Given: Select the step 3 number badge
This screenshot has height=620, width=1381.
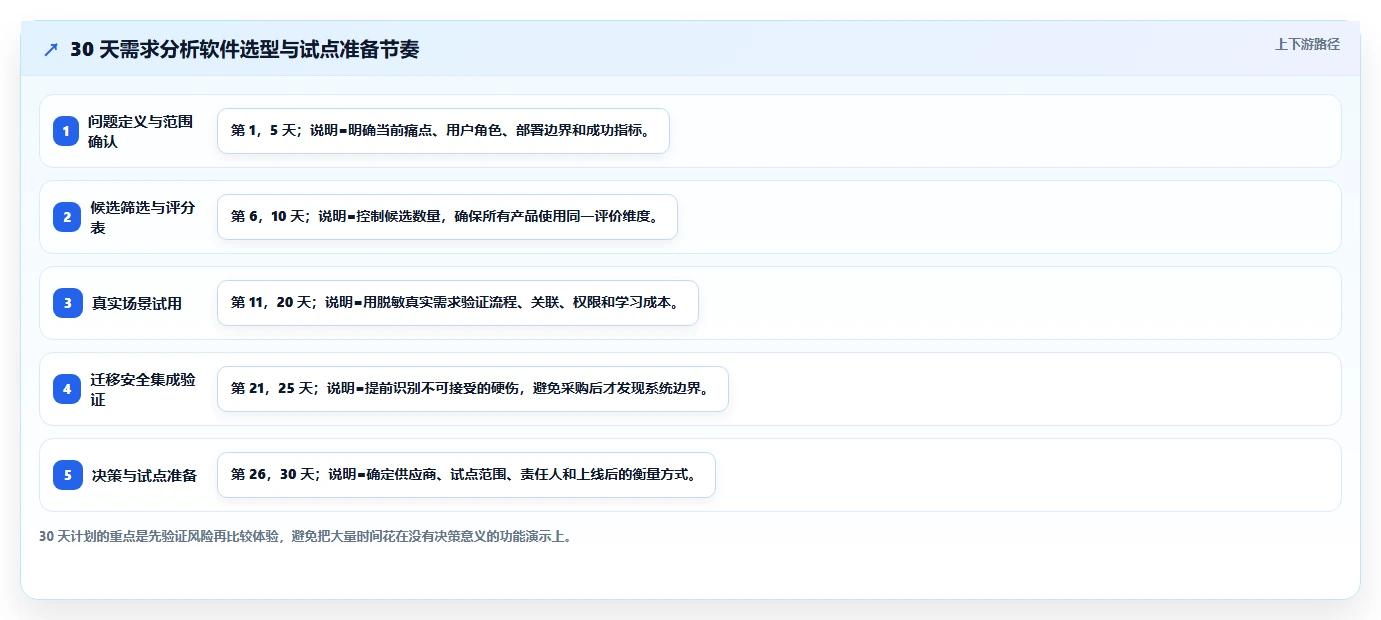Looking at the screenshot, I should tap(67, 303).
